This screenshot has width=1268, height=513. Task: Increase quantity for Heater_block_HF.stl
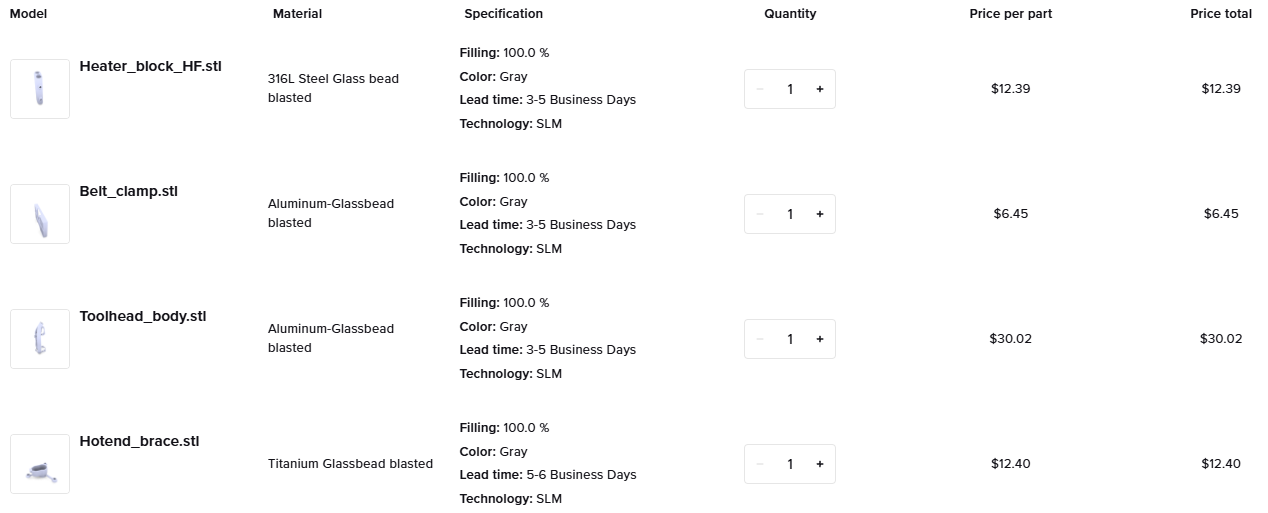(820, 89)
